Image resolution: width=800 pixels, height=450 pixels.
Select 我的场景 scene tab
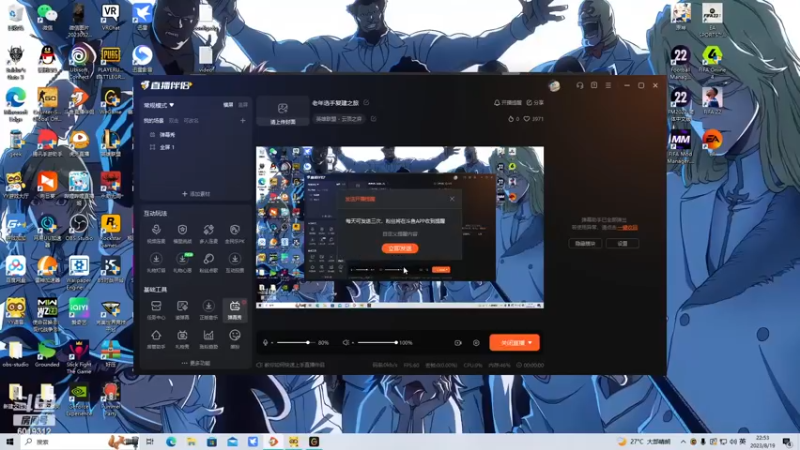154,121
